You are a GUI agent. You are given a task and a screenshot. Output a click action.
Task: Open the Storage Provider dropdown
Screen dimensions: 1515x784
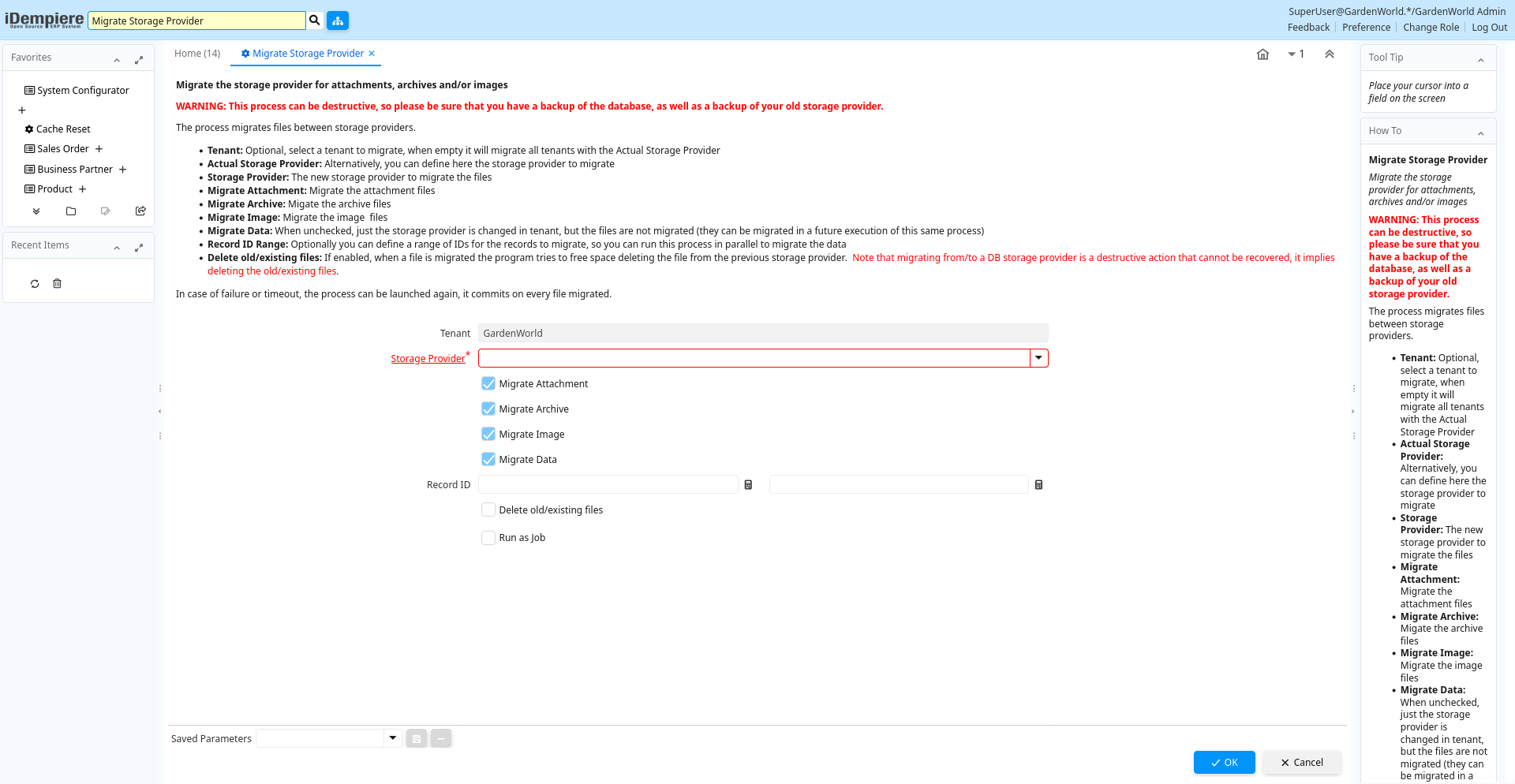(x=1038, y=358)
